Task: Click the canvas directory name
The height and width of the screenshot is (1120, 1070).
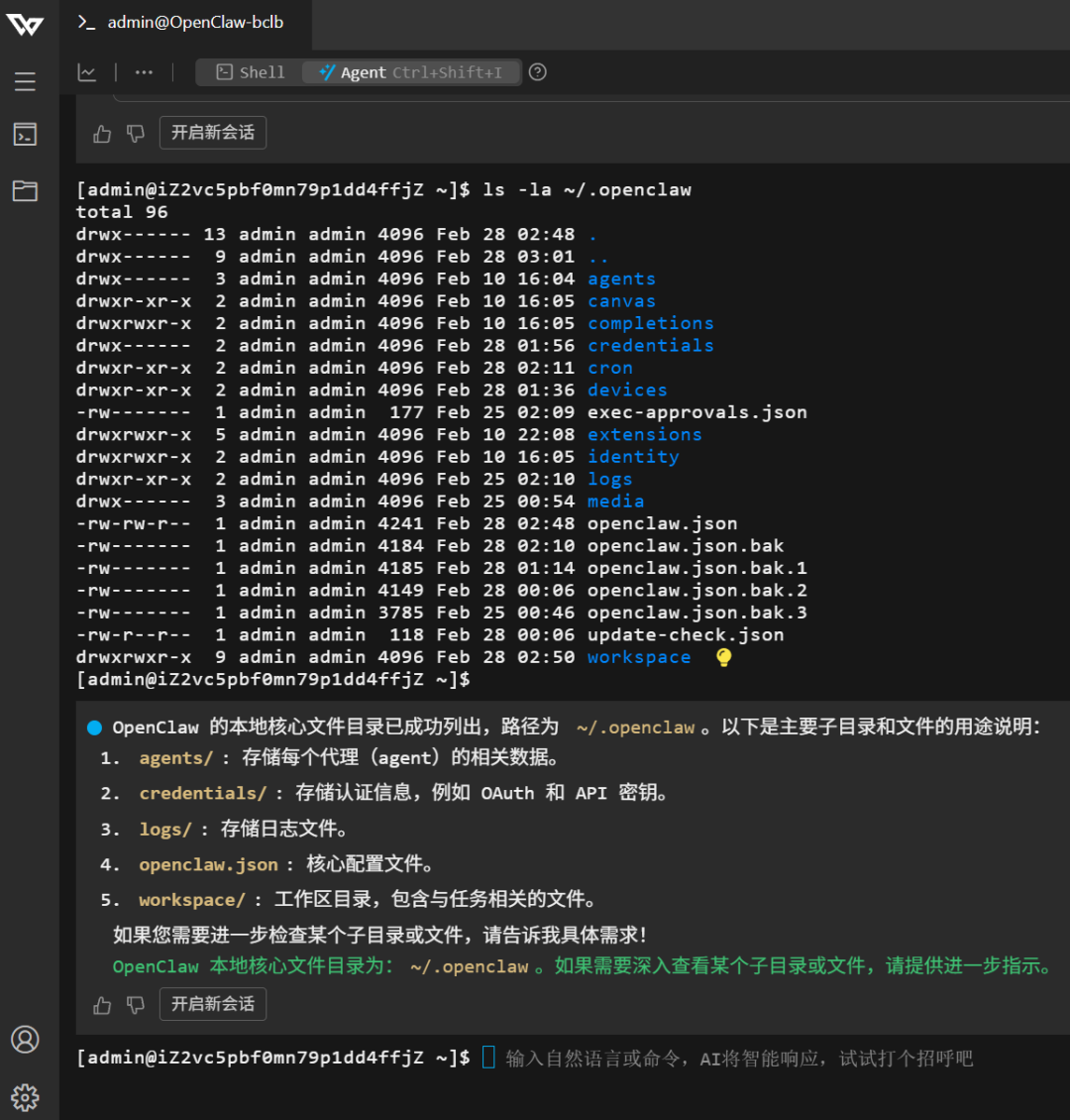Action: (621, 300)
